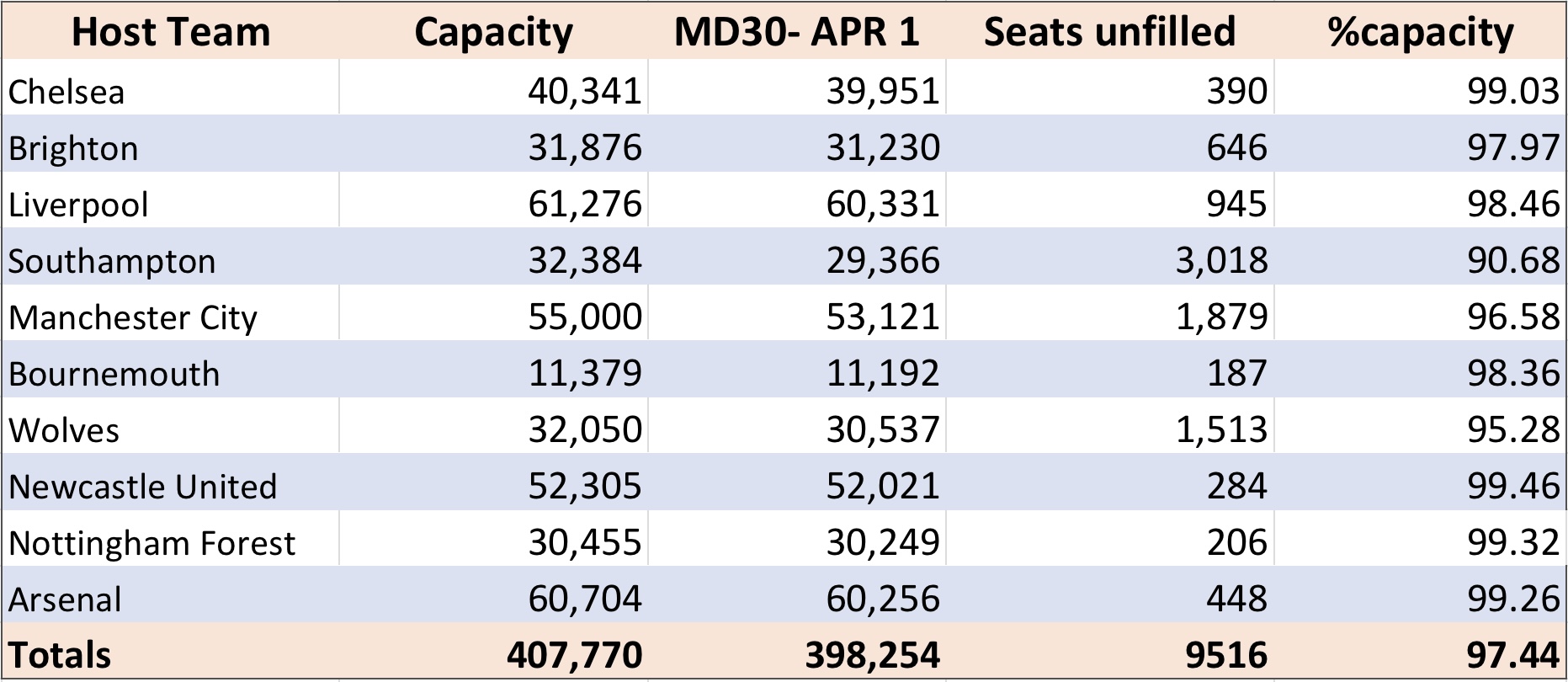Image resolution: width=1568 pixels, height=682 pixels.
Task: Select the Host Team column header
Action: [x=171, y=32]
